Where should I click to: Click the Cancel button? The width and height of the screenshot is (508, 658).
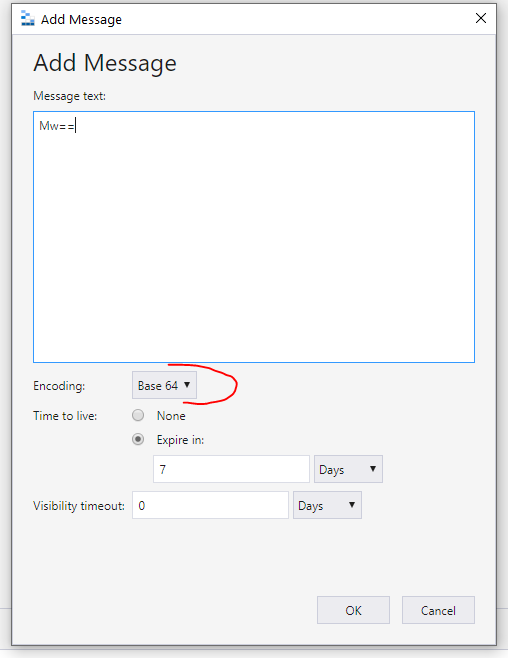[x=438, y=610]
